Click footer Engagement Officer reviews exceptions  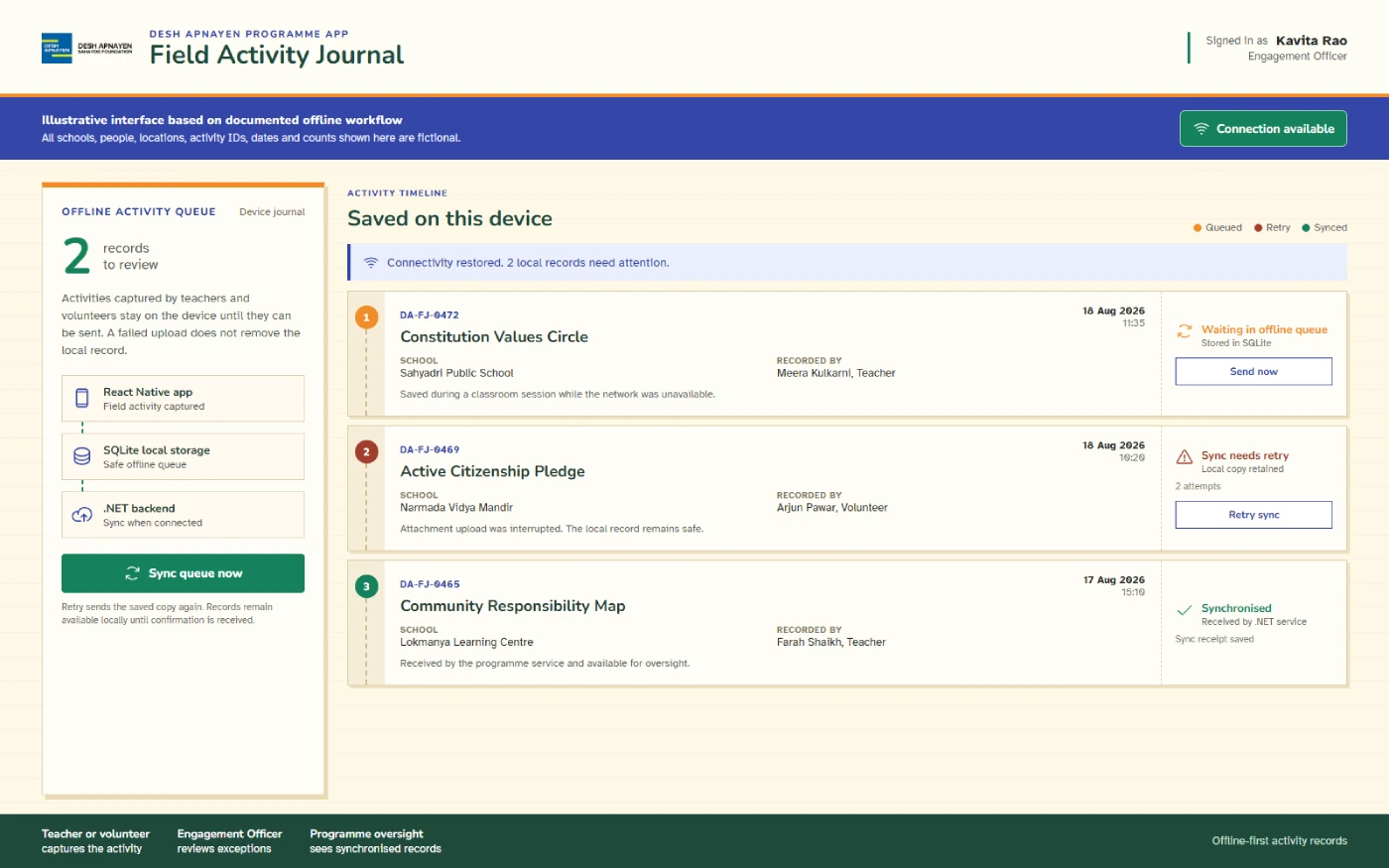click(x=229, y=841)
